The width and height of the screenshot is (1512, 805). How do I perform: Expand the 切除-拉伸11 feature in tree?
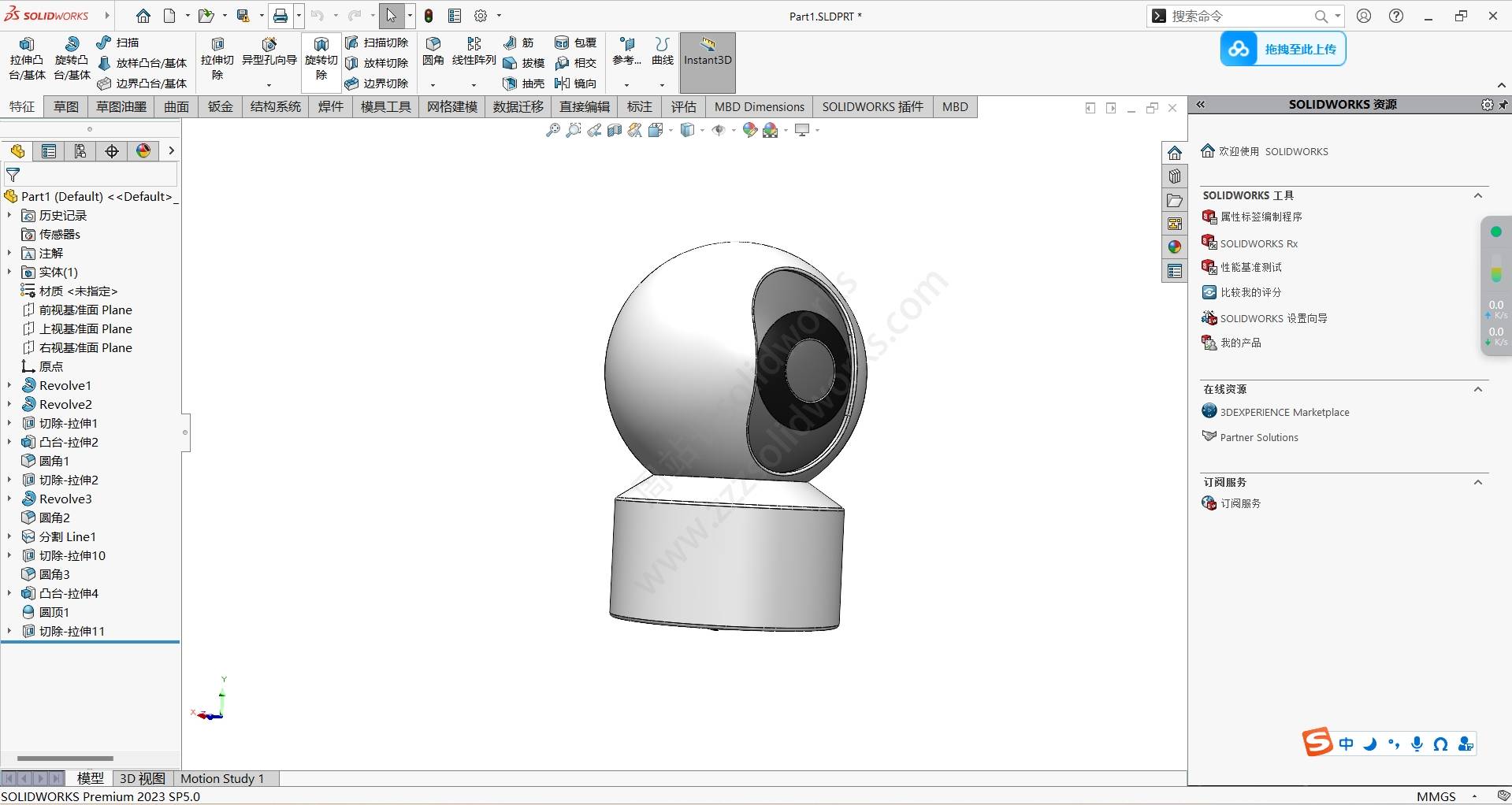(x=9, y=631)
